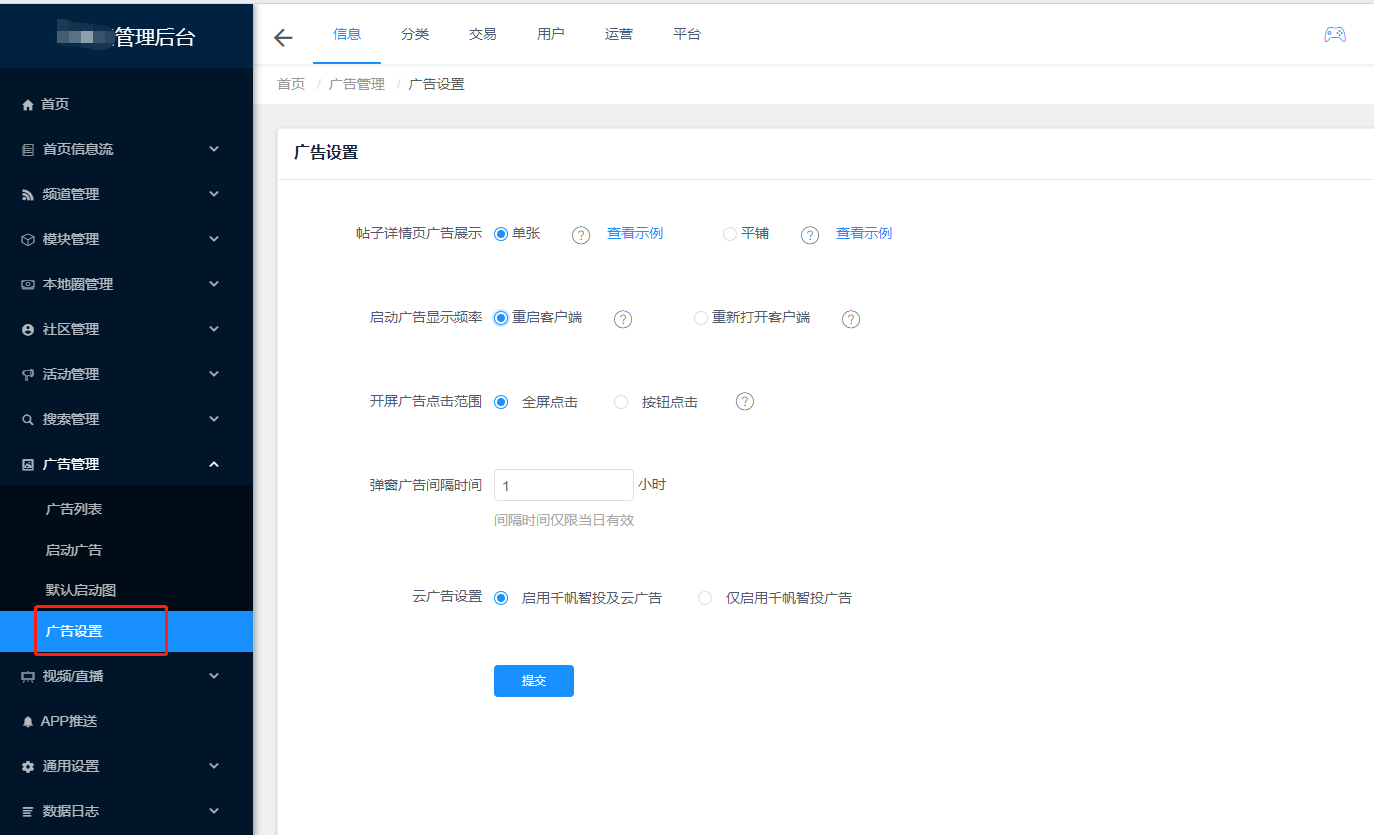Viewport: 1374px width, 835px height.
Task: Click the 频道管理 feed icon
Action: click(28, 195)
